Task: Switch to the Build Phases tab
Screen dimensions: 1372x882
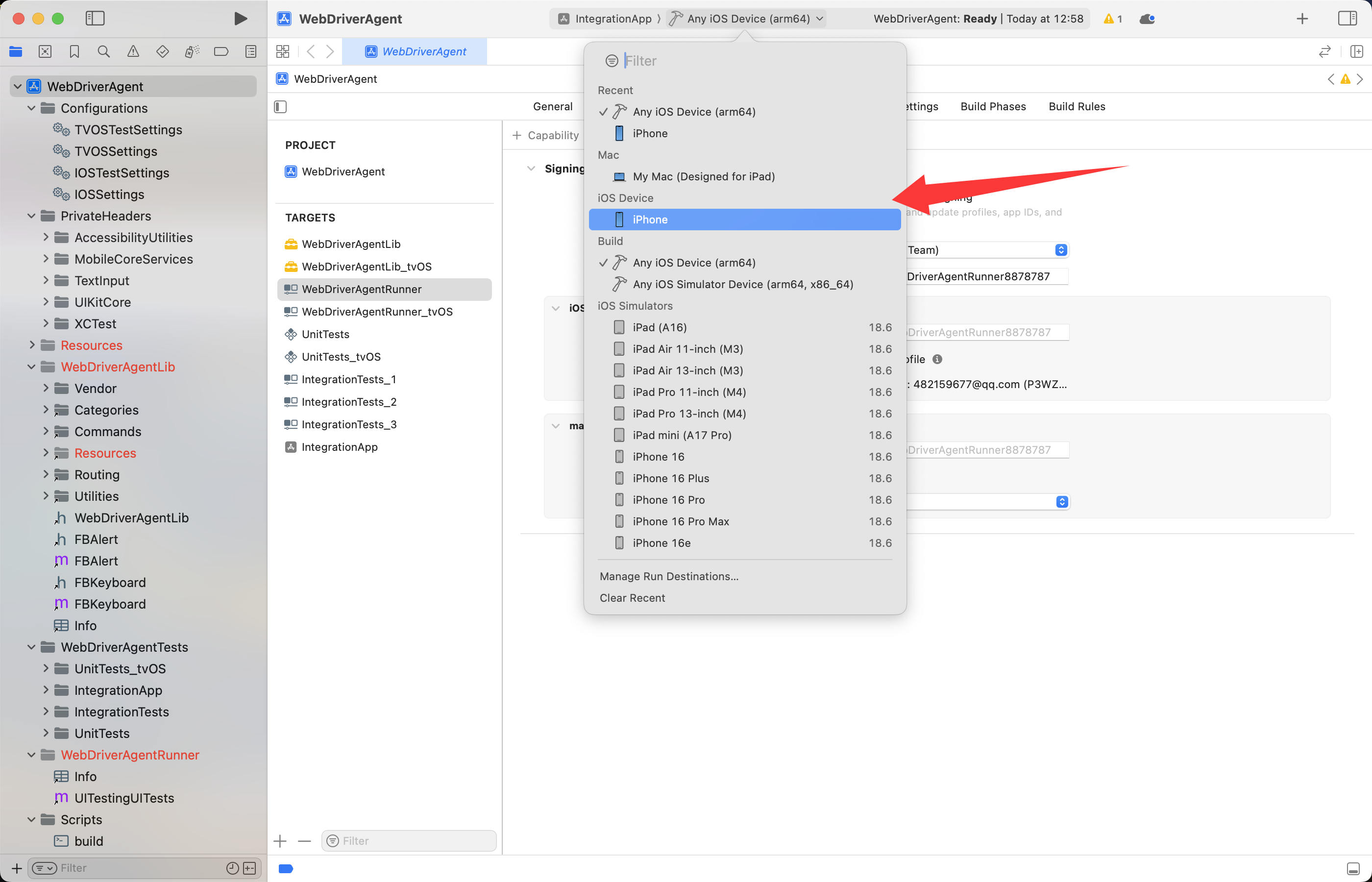Action: (x=992, y=106)
